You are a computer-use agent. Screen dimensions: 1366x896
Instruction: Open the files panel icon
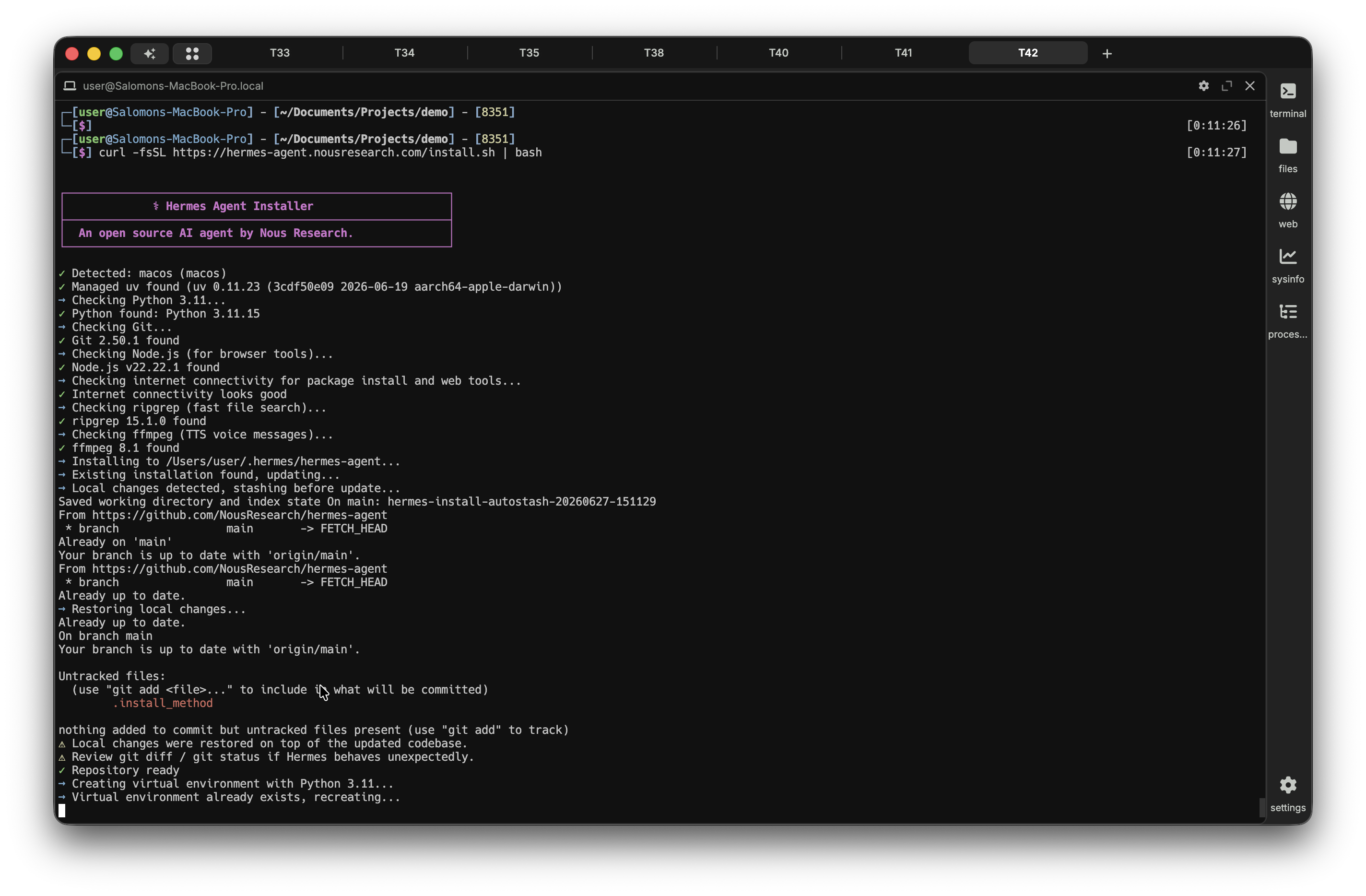tap(1287, 155)
